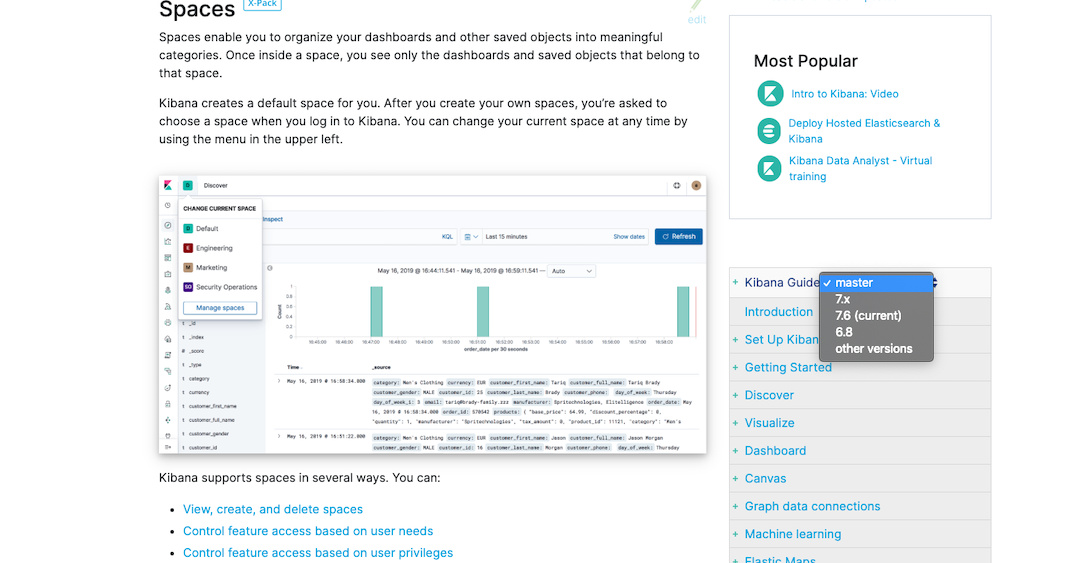Open the Auto interval dropdown in the embedded screenshot
Screen dimensions: 1071x563
[572, 271]
